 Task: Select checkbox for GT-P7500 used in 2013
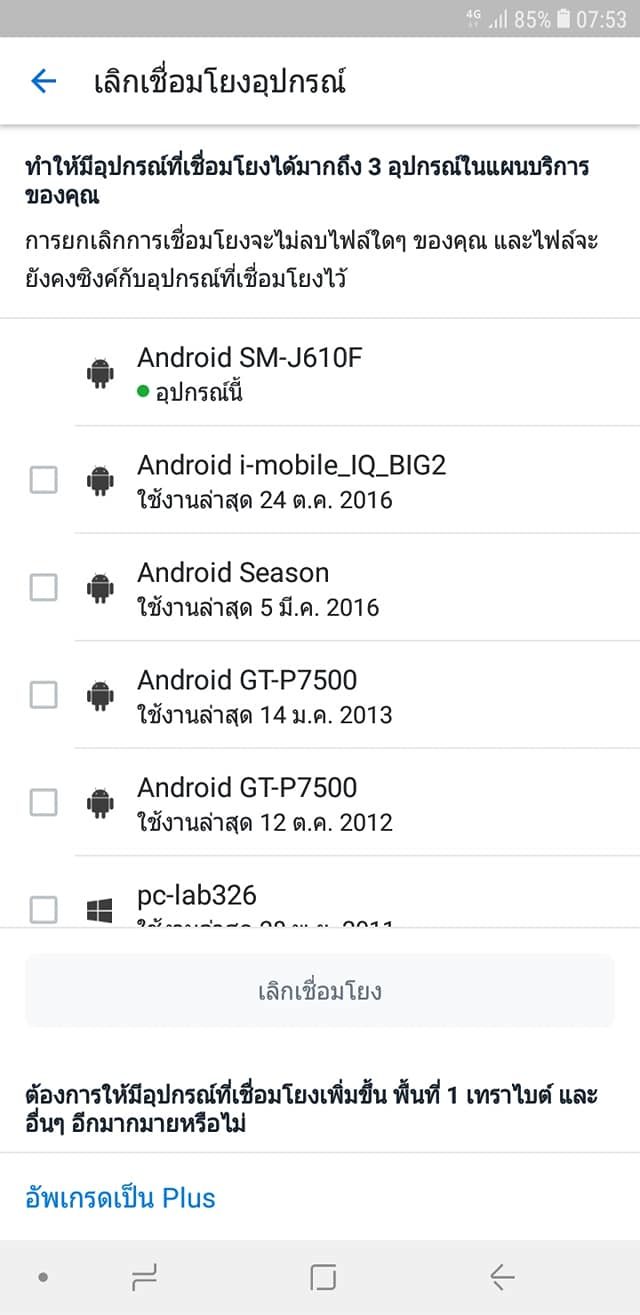click(x=43, y=695)
